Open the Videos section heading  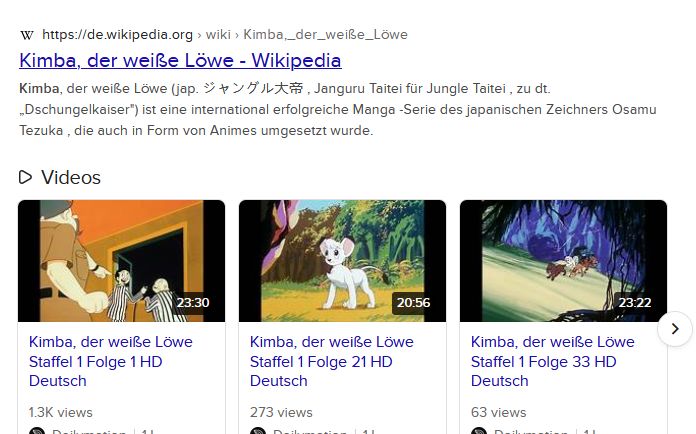71,178
